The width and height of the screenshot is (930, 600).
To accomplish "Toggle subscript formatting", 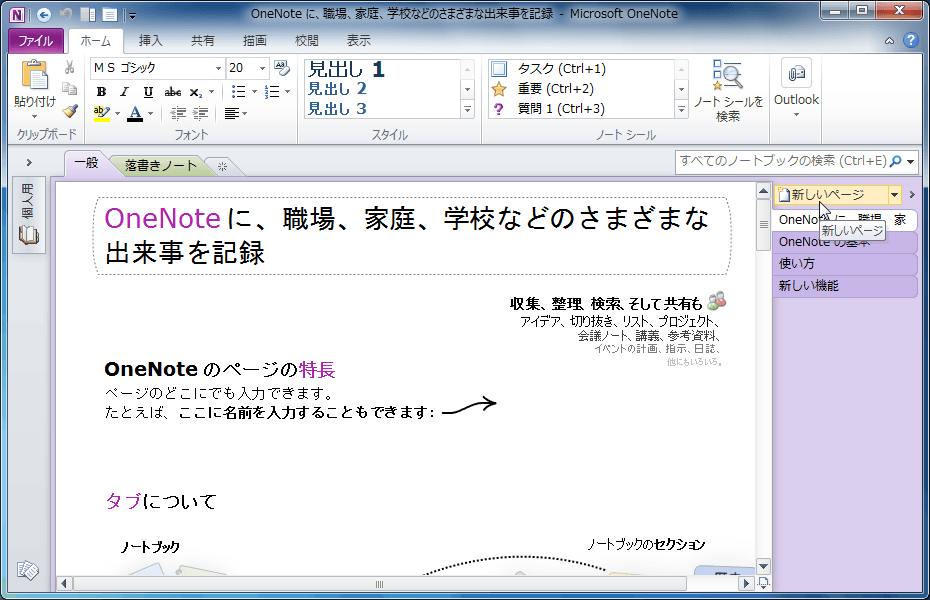I will tap(195, 92).
